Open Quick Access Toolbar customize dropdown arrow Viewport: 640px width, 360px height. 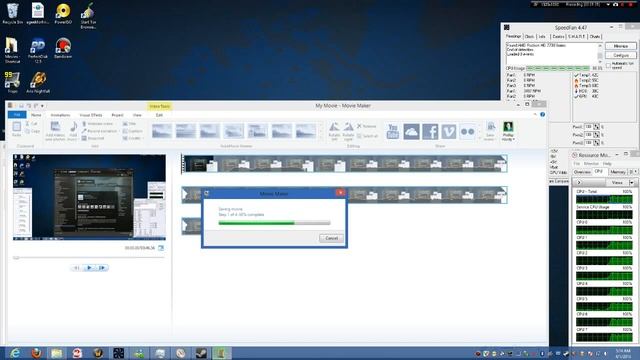click(x=42, y=106)
